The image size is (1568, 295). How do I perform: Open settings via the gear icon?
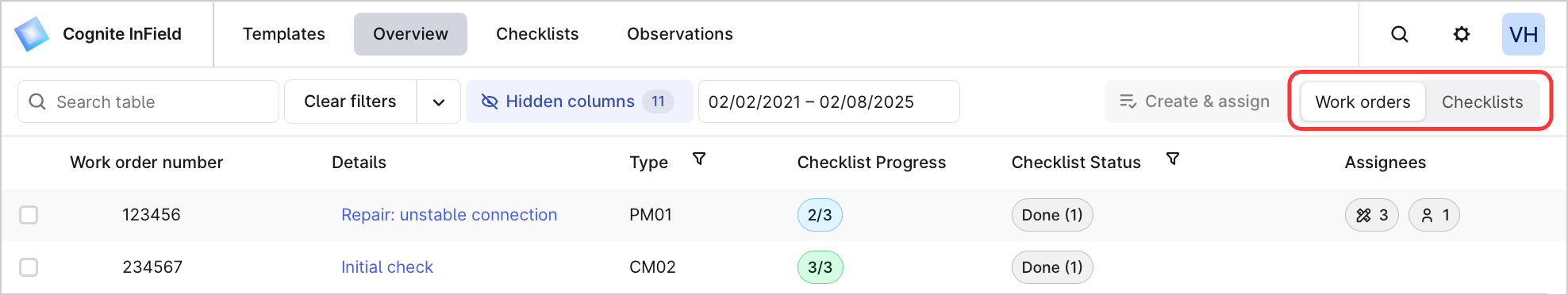1461,34
